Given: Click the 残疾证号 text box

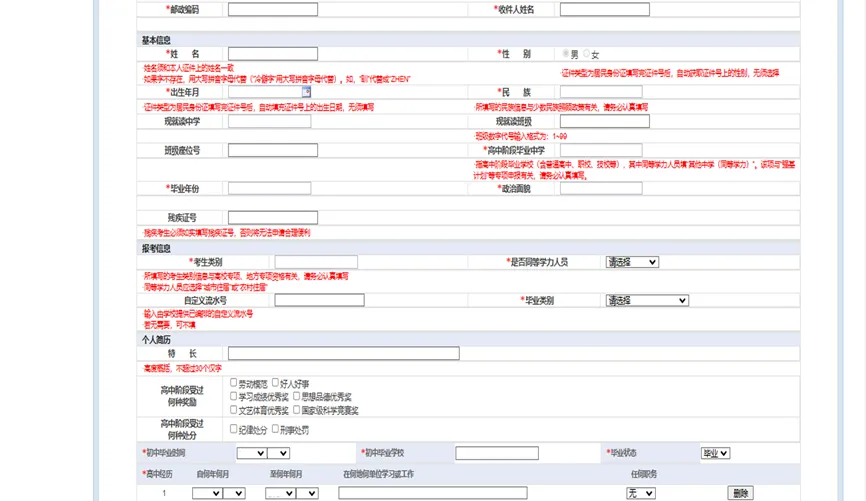Looking at the screenshot, I should click(273, 218).
